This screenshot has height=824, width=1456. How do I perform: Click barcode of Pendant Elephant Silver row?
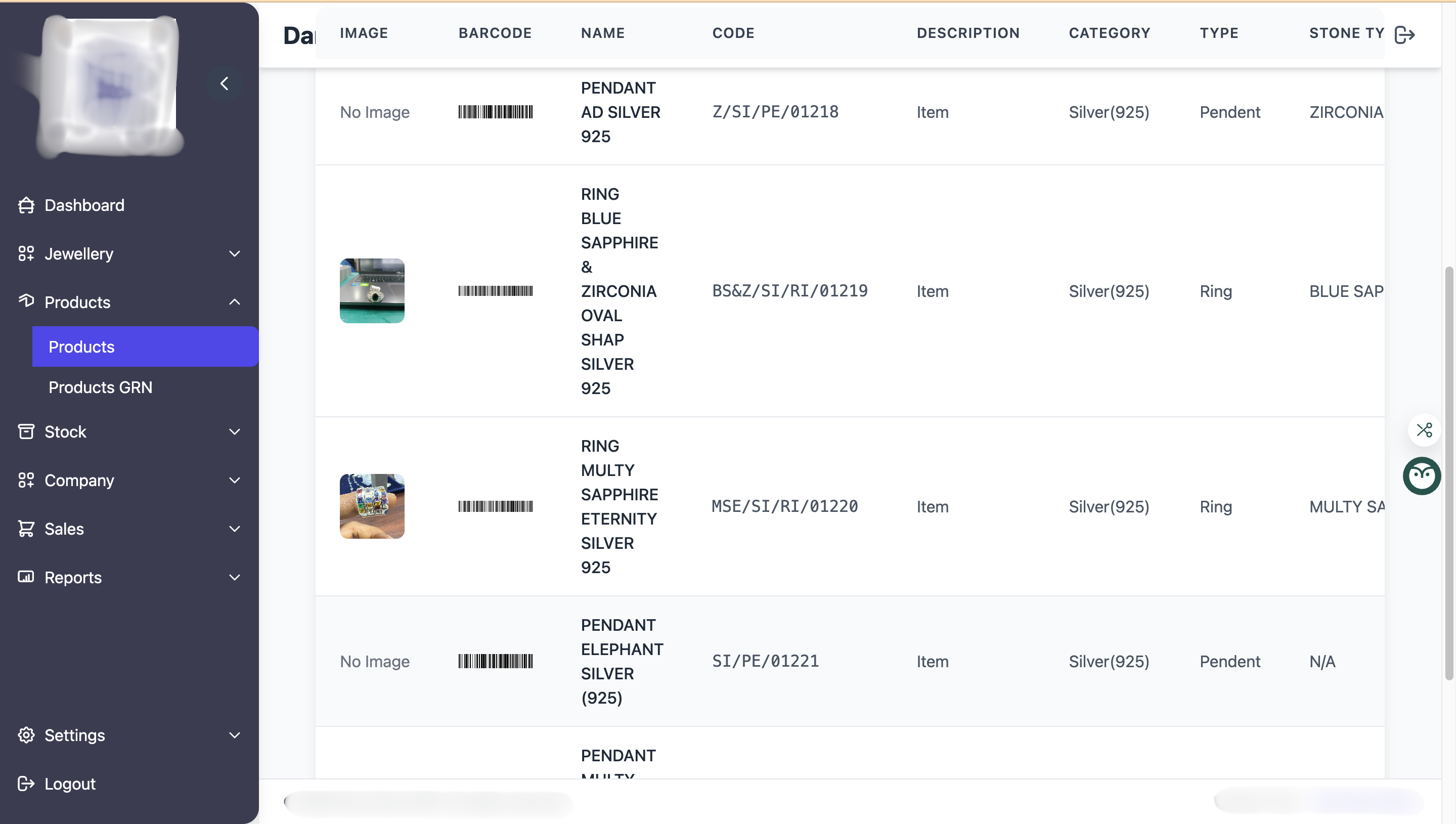pyautogui.click(x=495, y=661)
